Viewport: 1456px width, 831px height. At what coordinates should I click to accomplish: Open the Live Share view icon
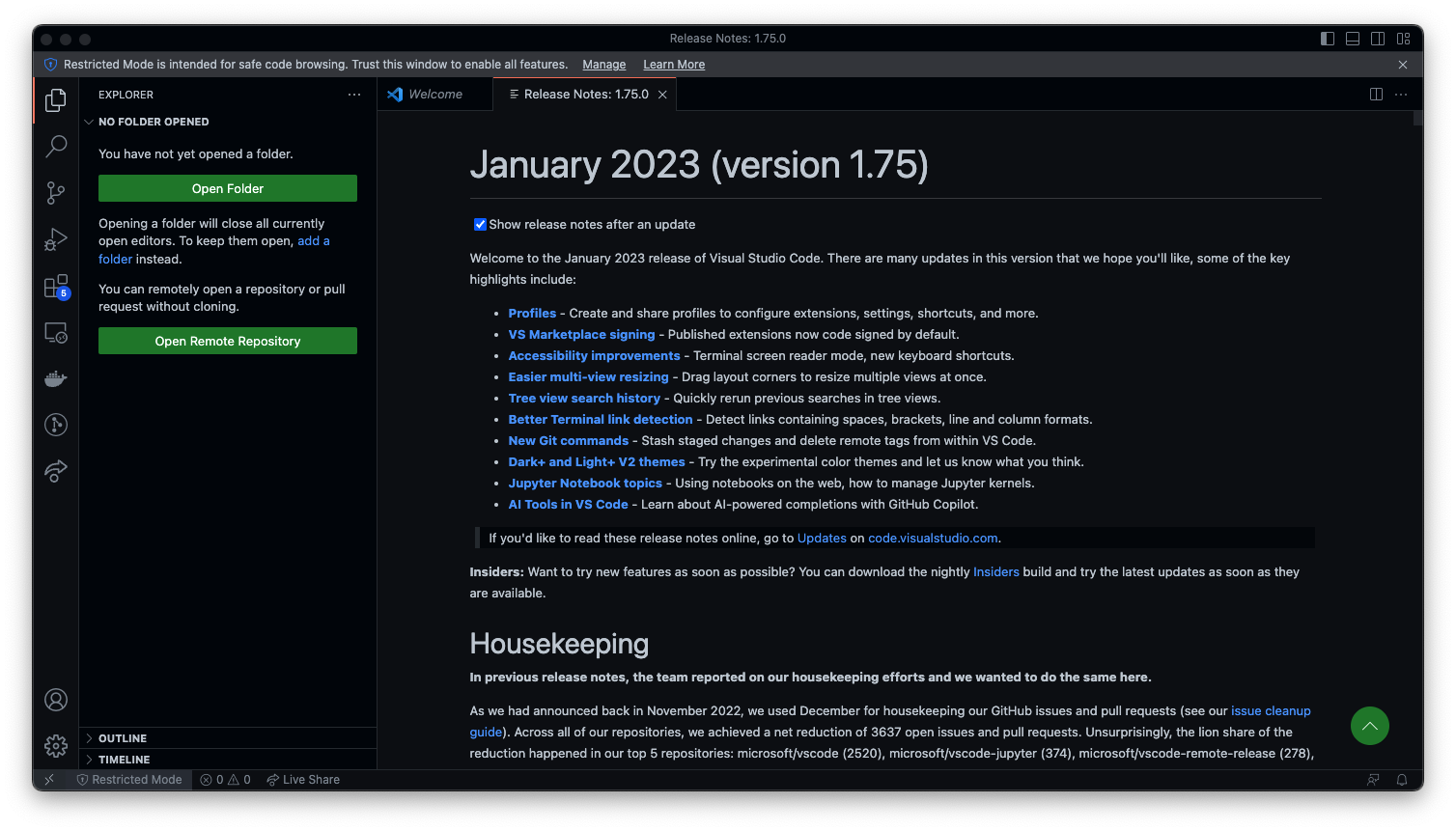(x=56, y=471)
